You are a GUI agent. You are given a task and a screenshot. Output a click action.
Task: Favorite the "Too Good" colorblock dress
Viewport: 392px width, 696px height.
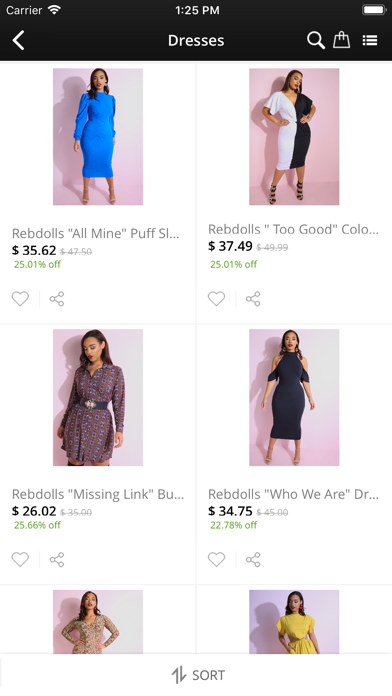tap(216, 299)
